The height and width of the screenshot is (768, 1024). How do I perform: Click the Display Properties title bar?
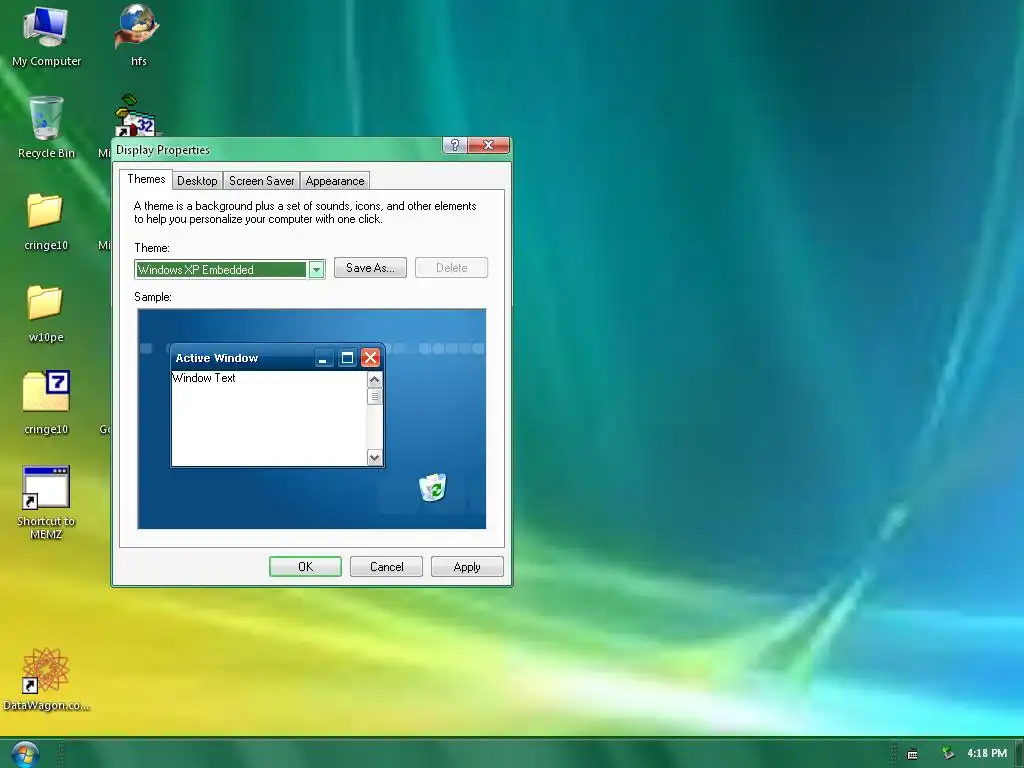tap(278, 150)
